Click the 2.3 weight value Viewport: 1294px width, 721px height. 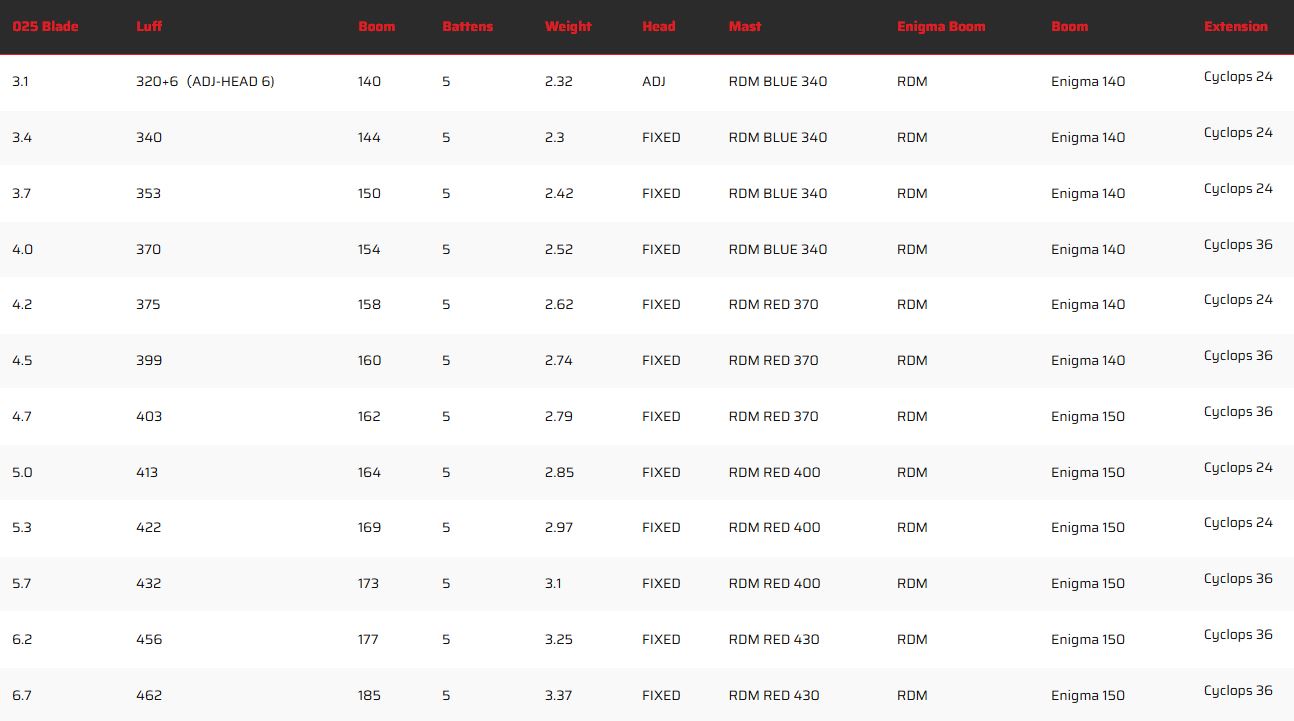coord(555,138)
